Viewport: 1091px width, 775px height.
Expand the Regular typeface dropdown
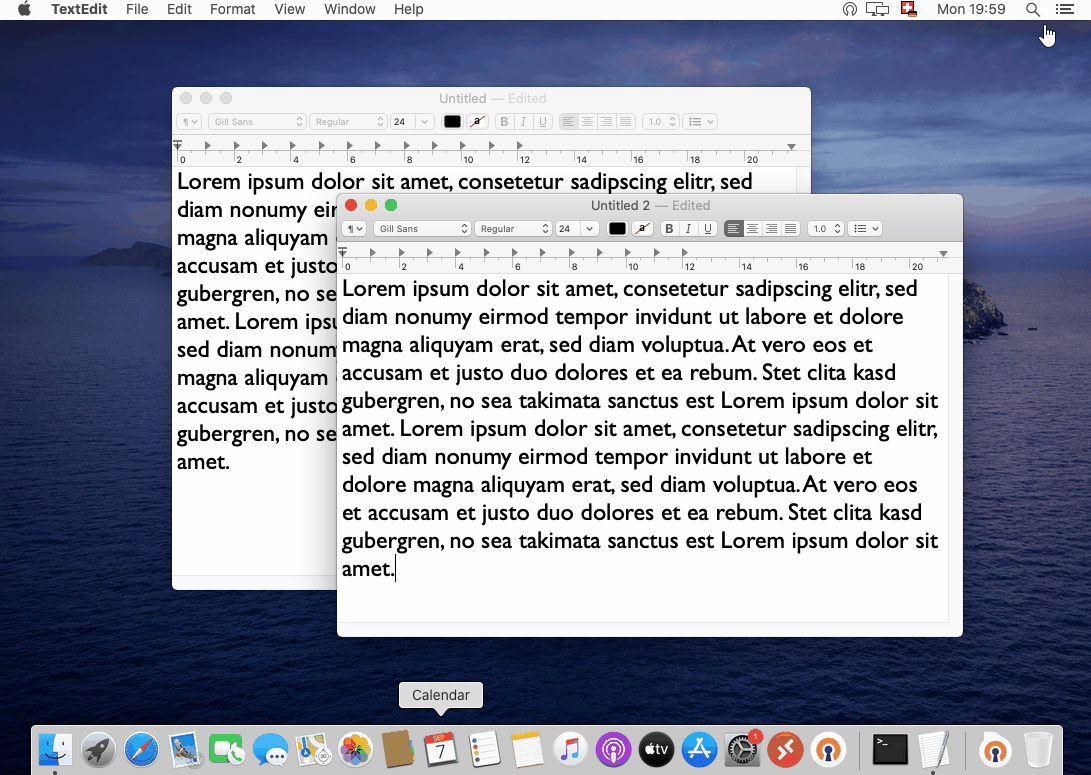click(x=513, y=228)
